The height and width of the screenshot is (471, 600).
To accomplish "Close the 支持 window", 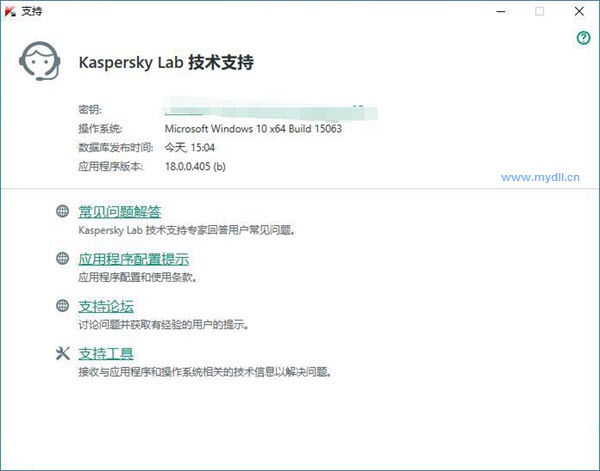I will pos(579,11).
